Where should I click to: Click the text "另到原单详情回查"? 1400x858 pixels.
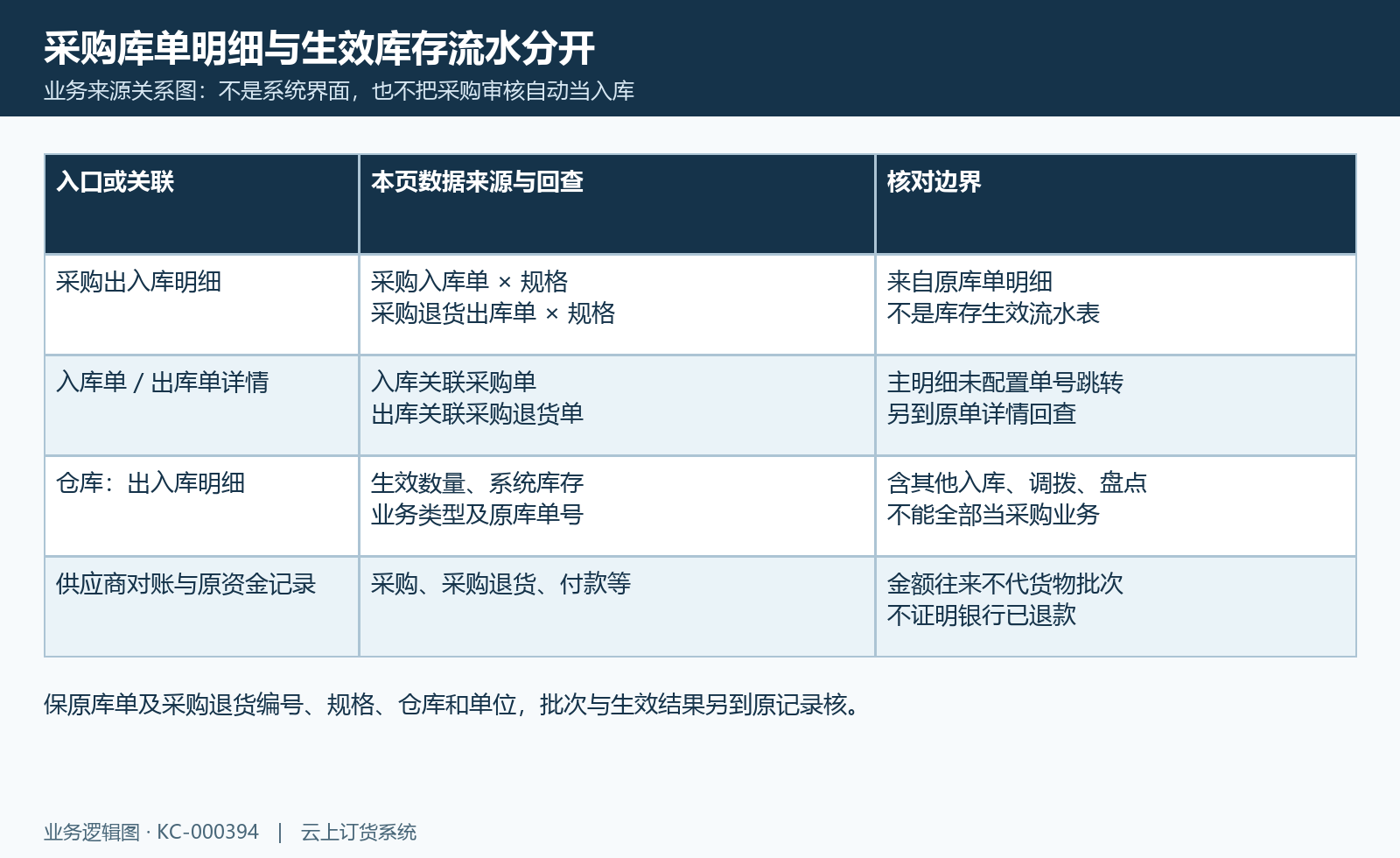pyautogui.click(x=982, y=414)
